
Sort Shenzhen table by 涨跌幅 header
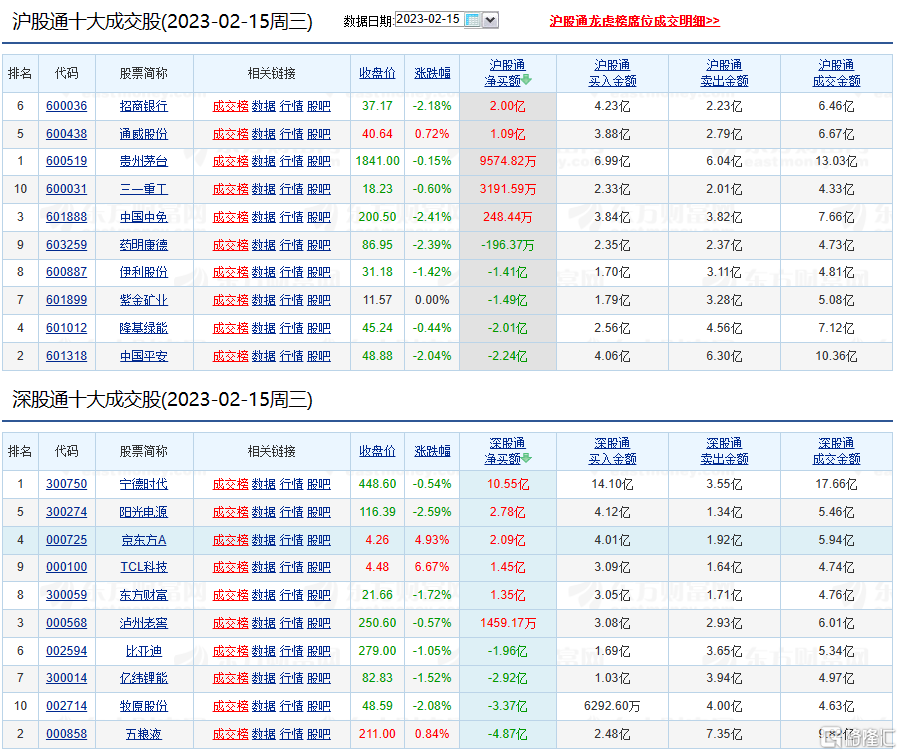pos(432,451)
